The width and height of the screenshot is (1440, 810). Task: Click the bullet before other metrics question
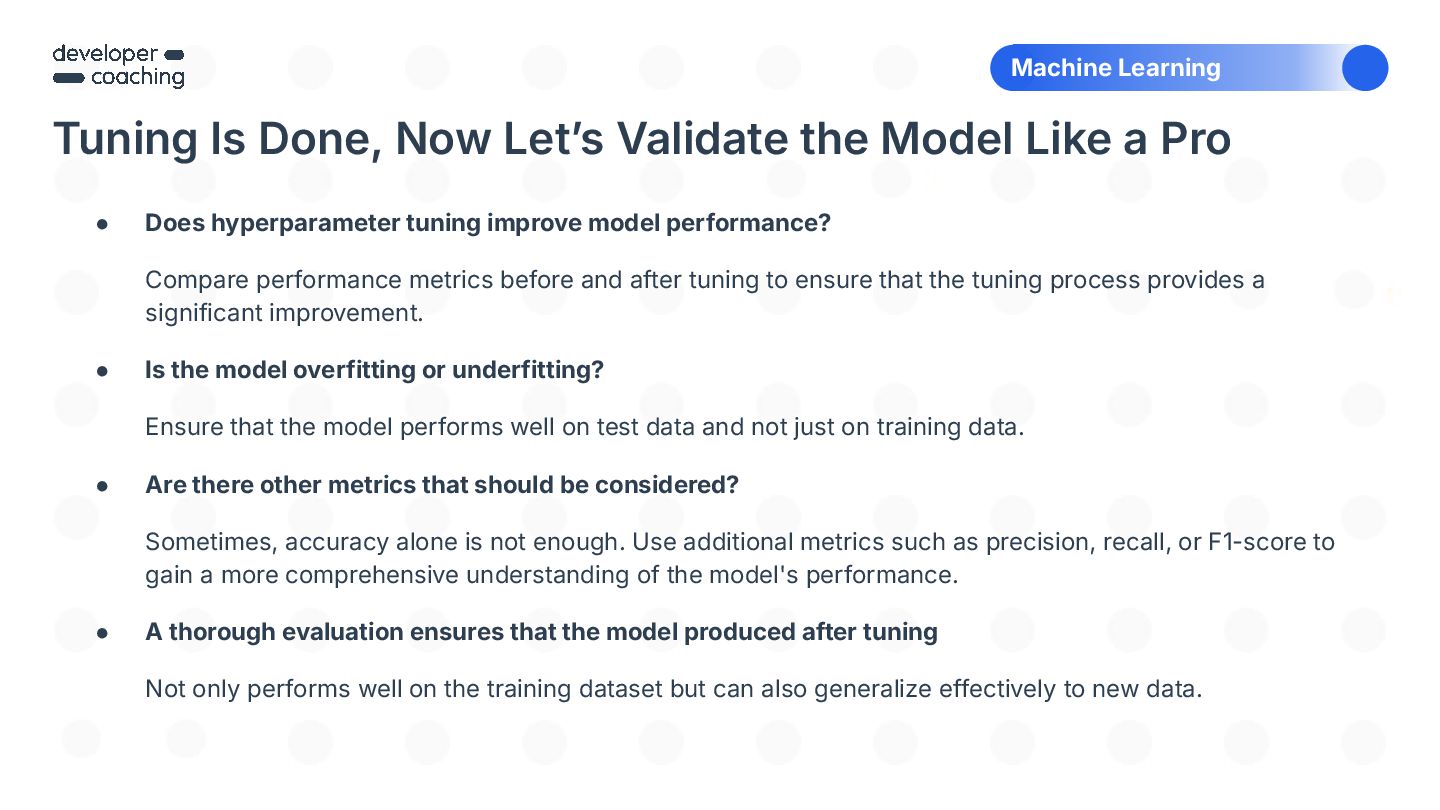point(102,486)
